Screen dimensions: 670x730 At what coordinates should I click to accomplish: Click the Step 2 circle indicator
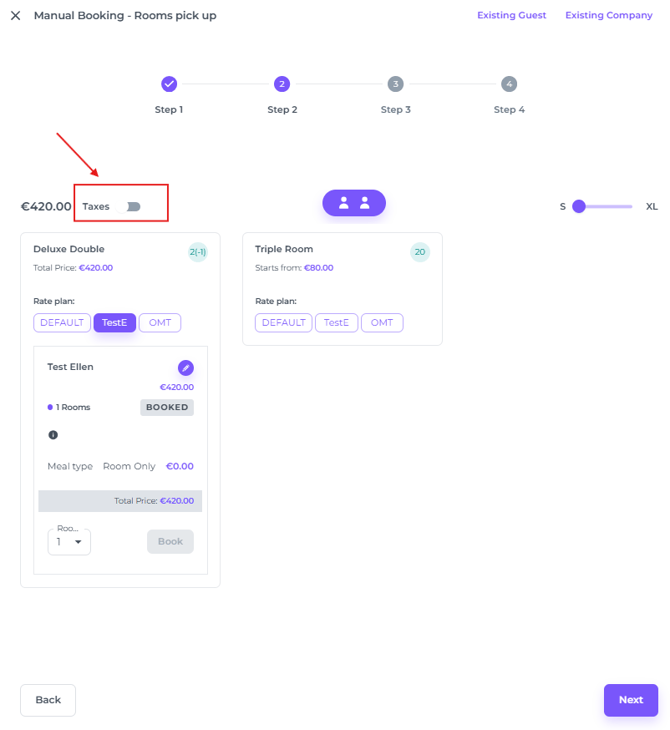coord(282,84)
